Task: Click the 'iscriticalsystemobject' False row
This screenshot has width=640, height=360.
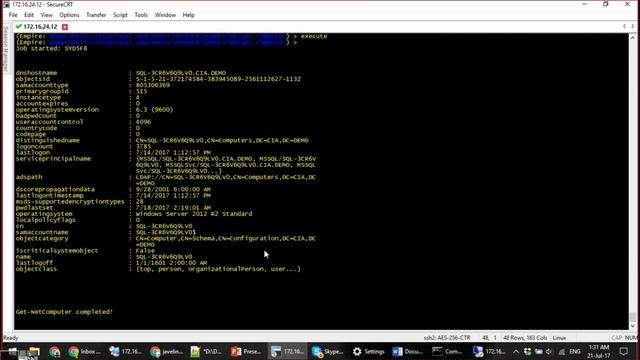Action: pos(85,251)
